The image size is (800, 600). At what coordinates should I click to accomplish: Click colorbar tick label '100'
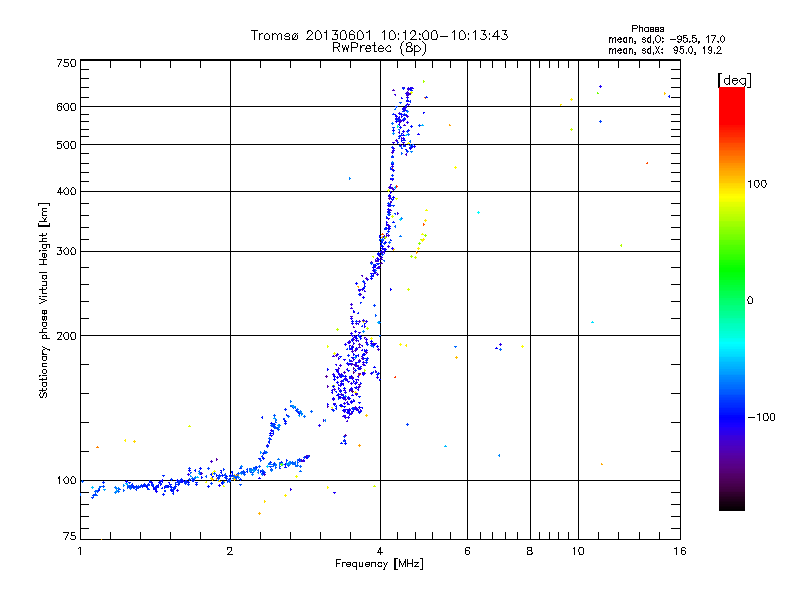[757, 184]
